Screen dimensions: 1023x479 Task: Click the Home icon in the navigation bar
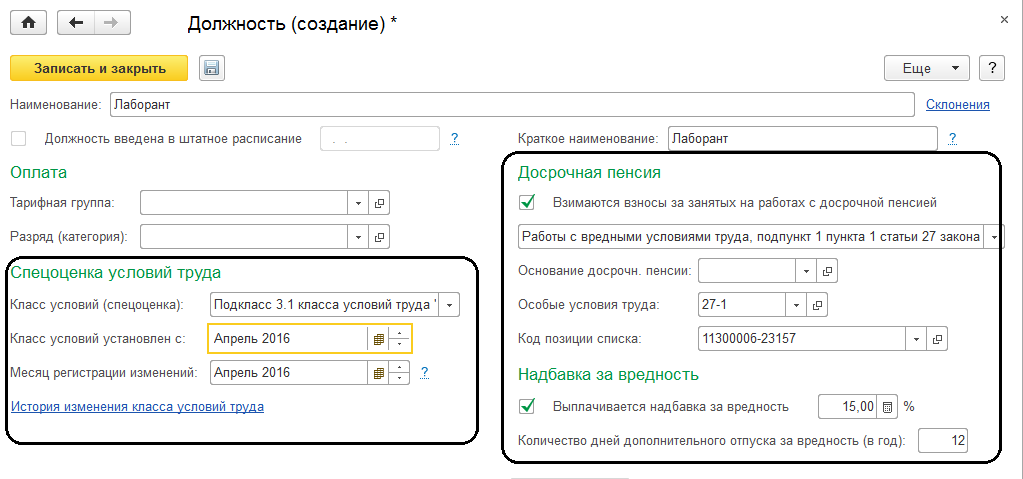28,23
